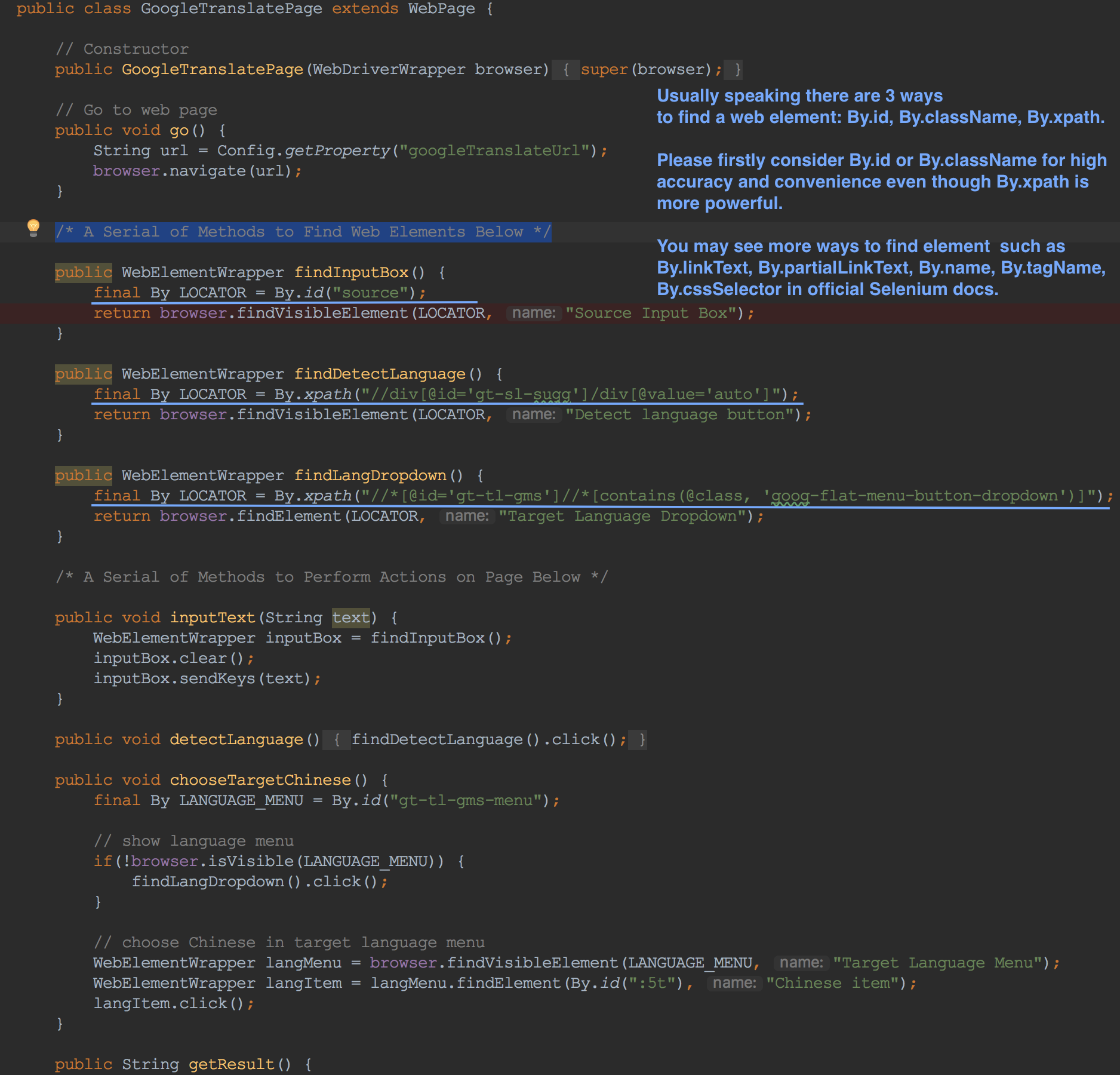The height and width of the screenshot is (1075, 1120).
Task: Click the "// show language menu" comment
Action: 193,841
